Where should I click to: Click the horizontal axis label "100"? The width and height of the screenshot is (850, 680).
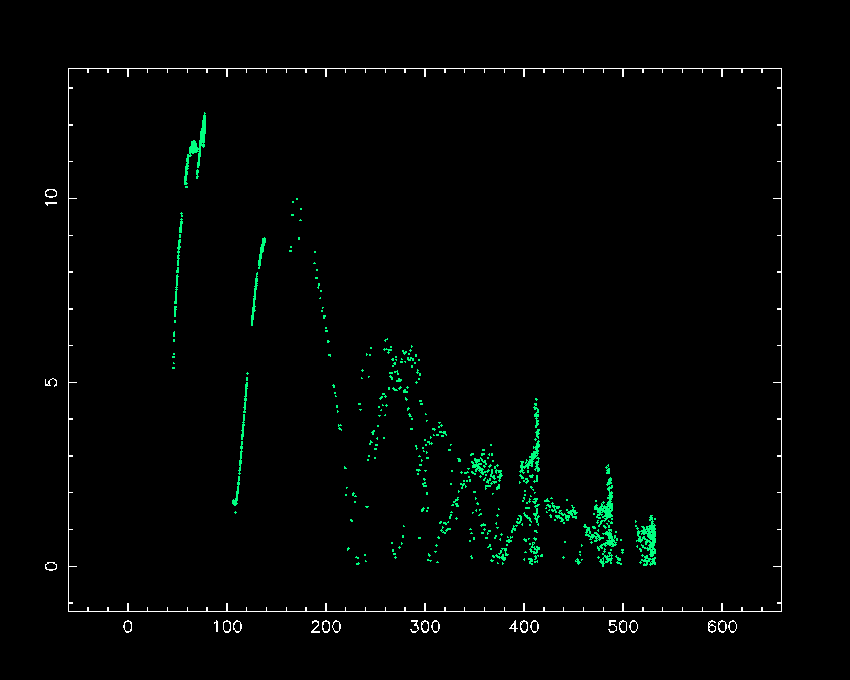click(227, 627)
